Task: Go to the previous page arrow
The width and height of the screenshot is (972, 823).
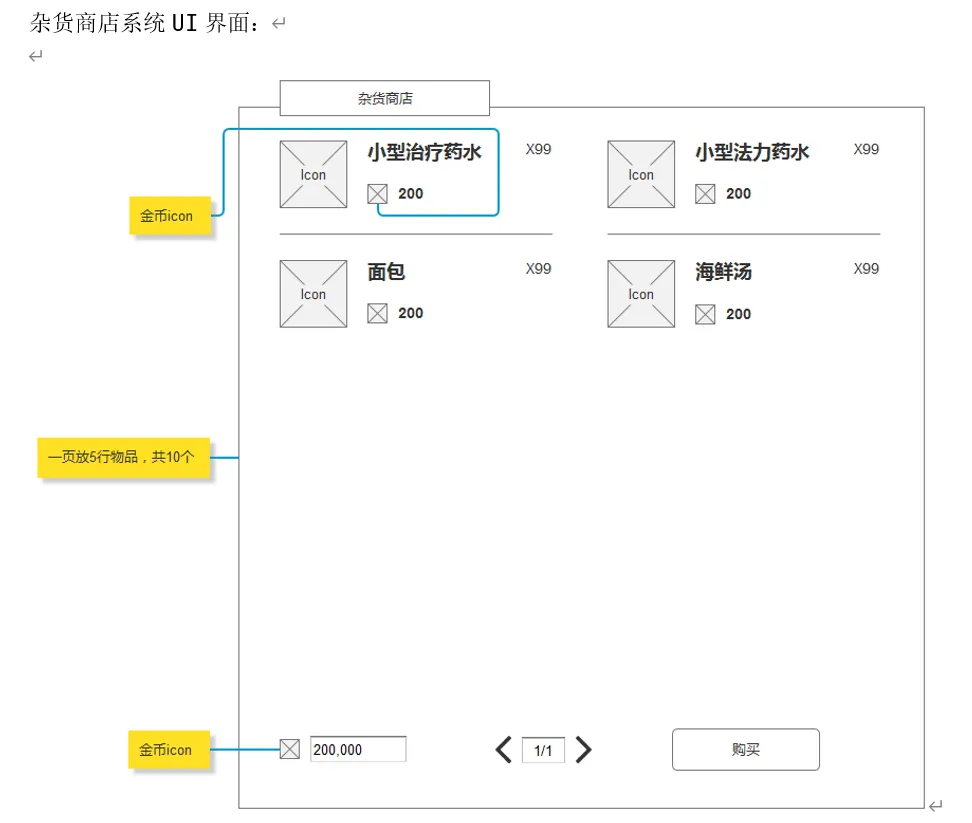Action: point(504,750)
